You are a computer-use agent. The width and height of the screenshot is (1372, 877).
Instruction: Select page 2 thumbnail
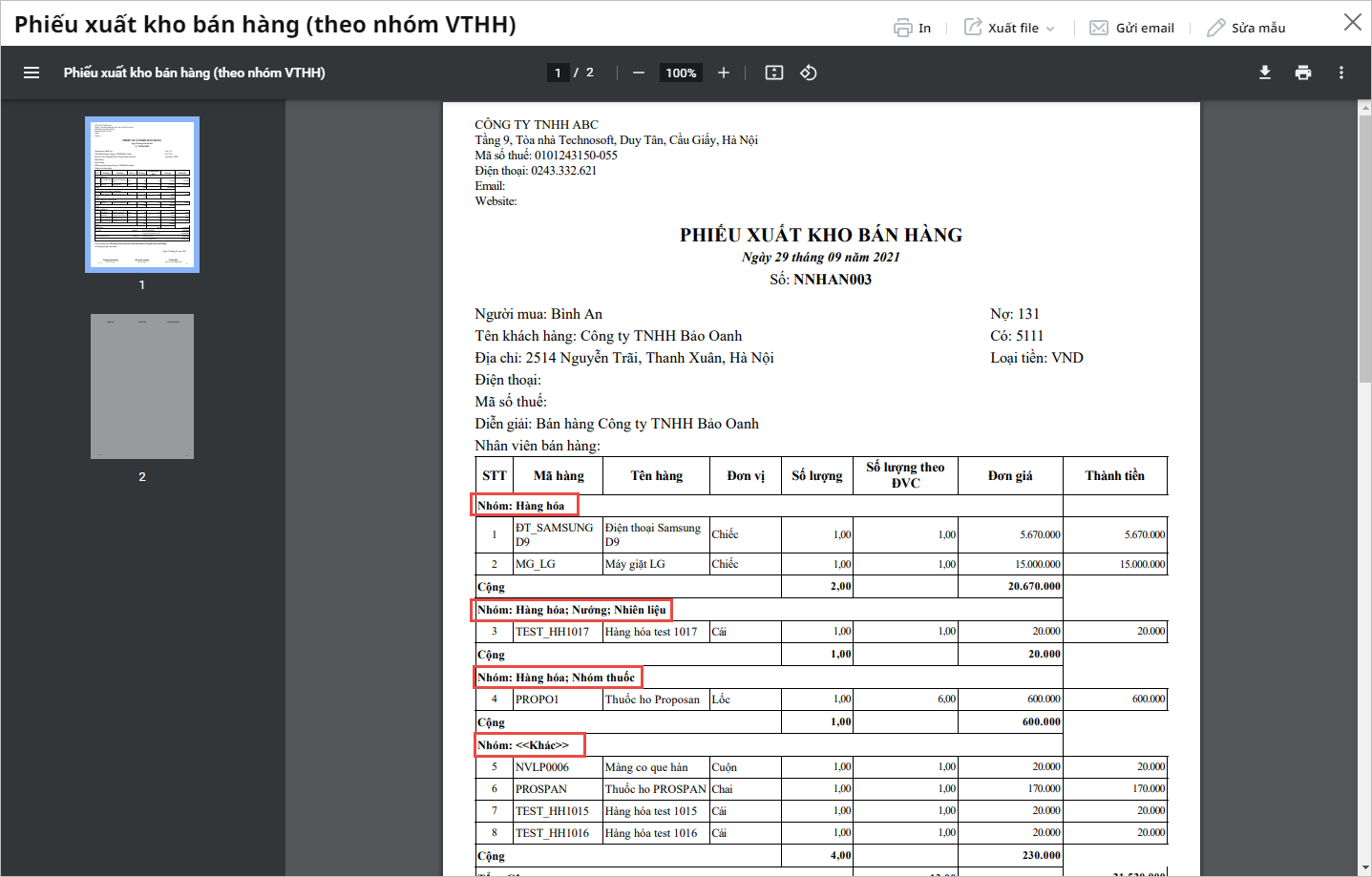coord(142,386)
